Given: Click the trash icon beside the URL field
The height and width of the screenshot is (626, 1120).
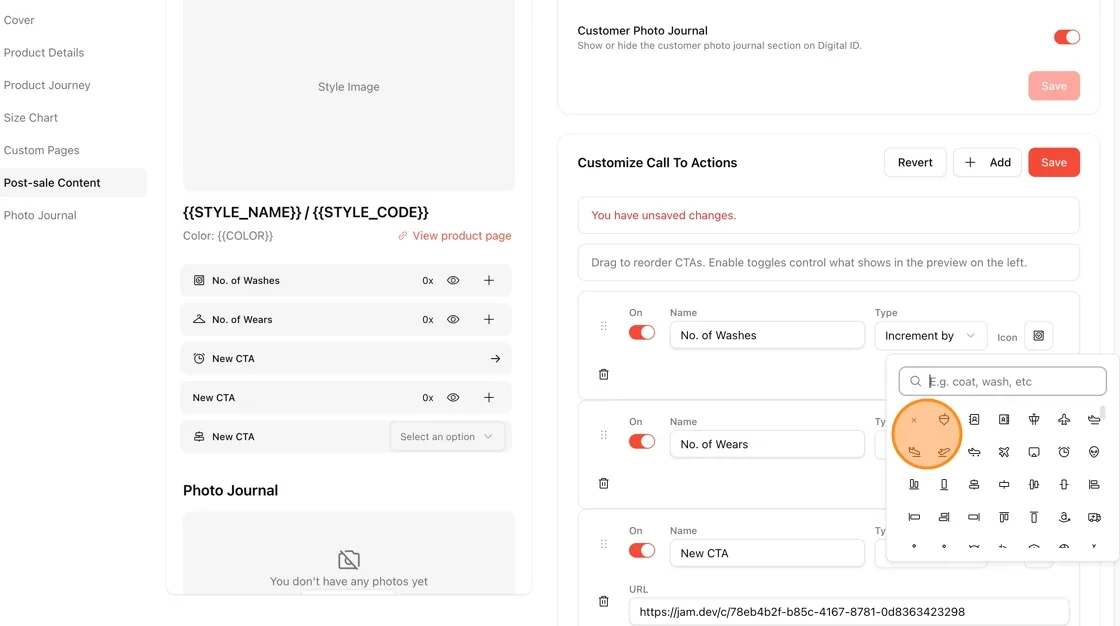Looking at the screenshot, I should [604, 602].
